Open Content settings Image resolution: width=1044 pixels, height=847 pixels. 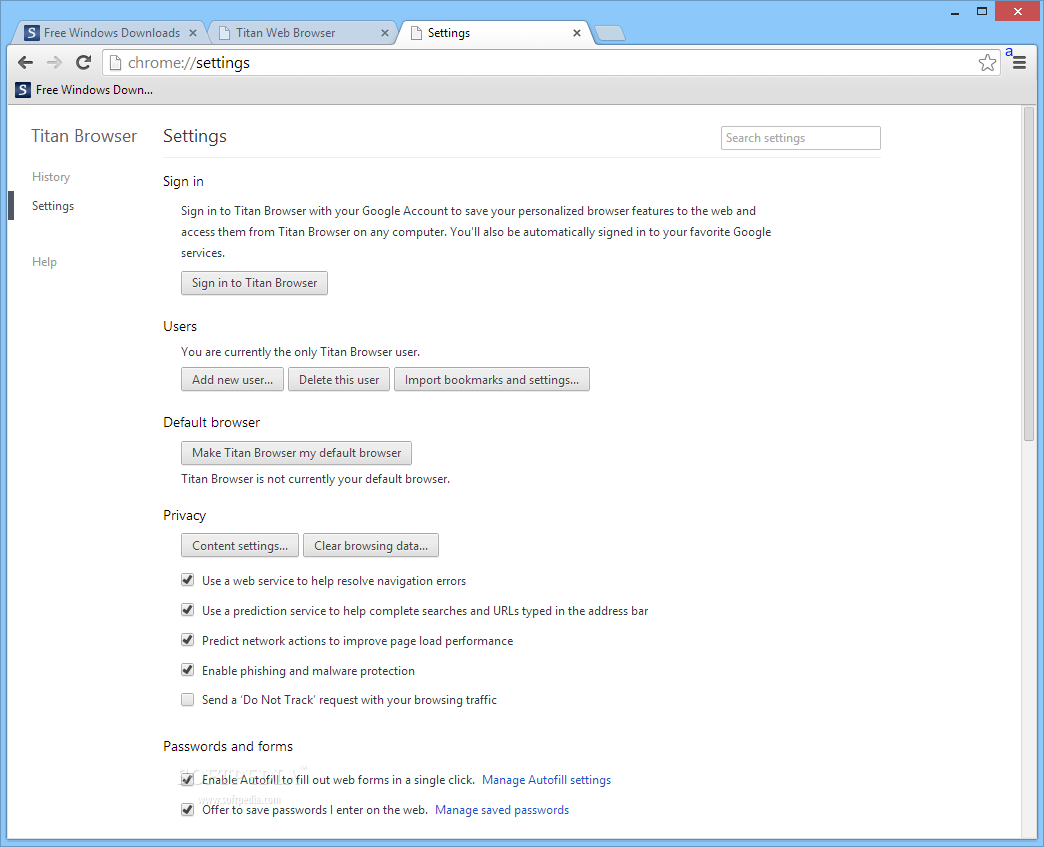click(x=240, y=545)
